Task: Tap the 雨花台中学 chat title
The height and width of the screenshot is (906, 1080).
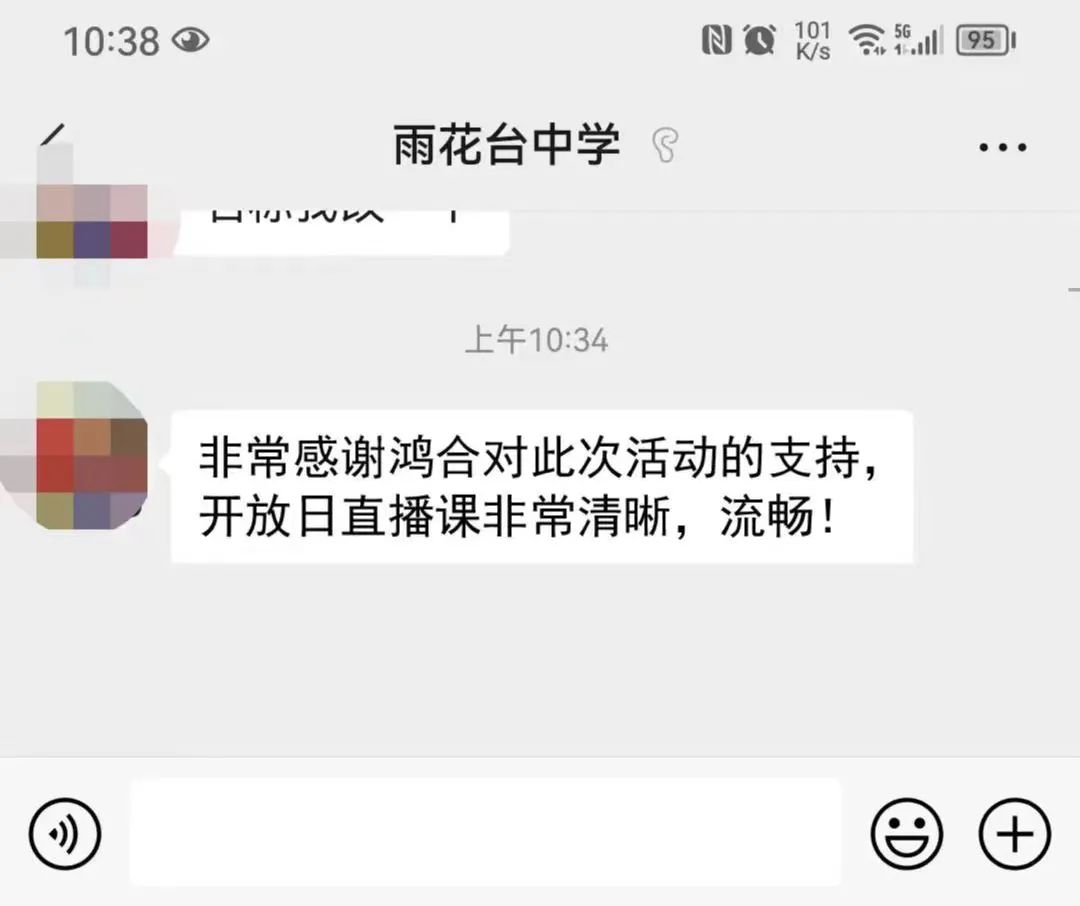Action: (506, 145)
